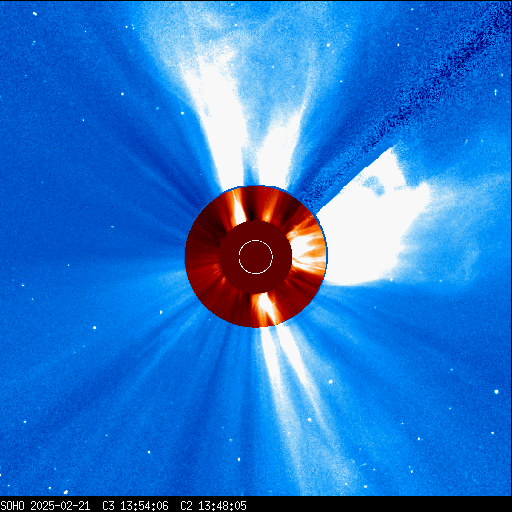The height and width of the screenshot is (512, 512).
Task: Click the bright star at far right lower area
Action: click(496, 392)
